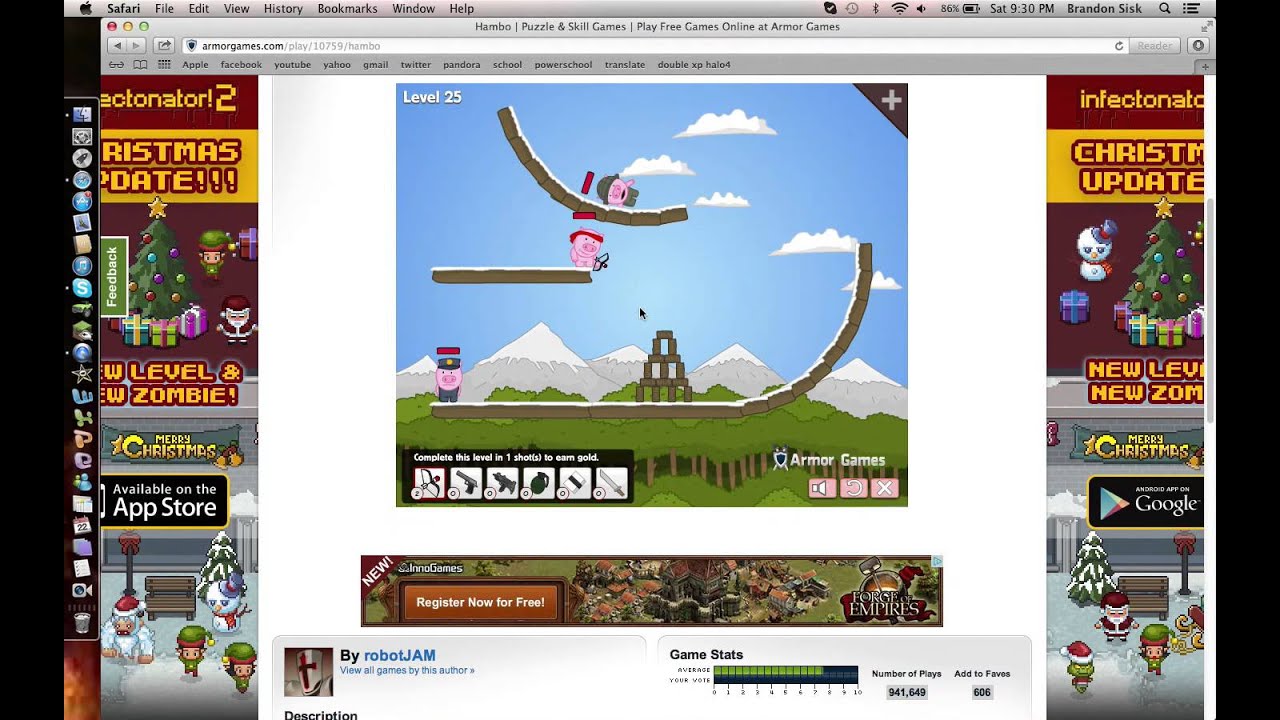Image resolution: width=1280 pixels, height=720 pixels.
Task: Open the battery status menu
Action: tap(959, 8)
